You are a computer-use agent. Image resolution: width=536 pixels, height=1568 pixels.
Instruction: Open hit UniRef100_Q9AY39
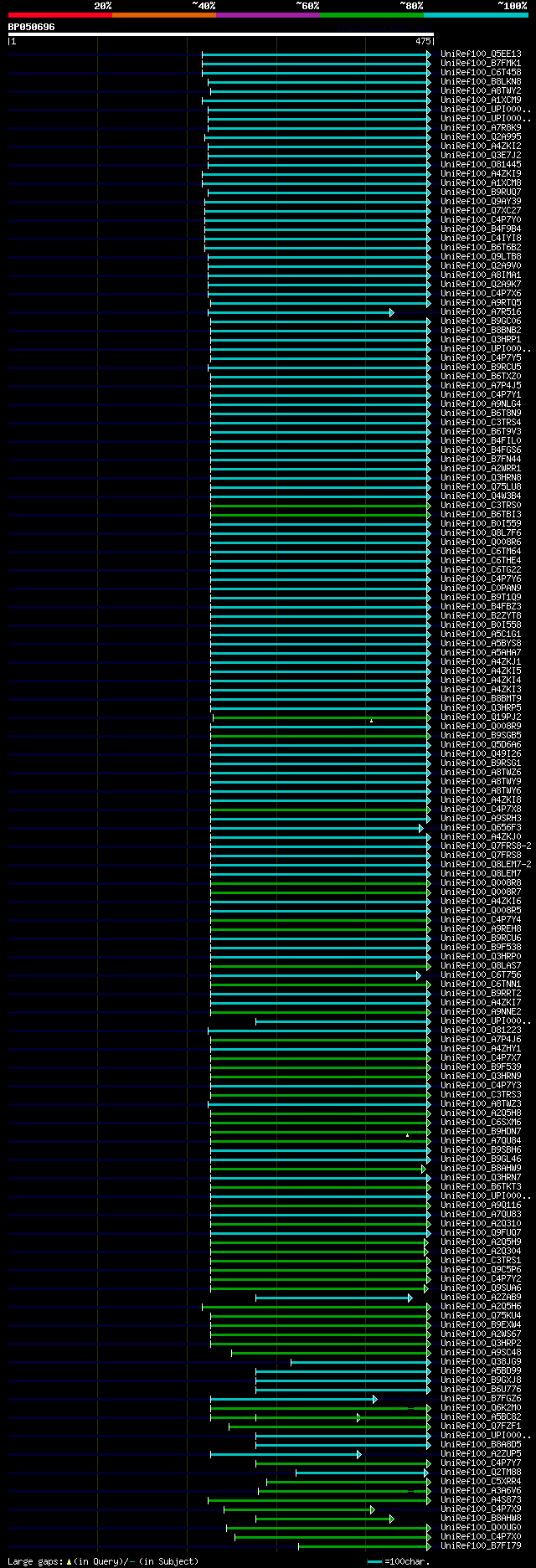[x=481, y=202]
